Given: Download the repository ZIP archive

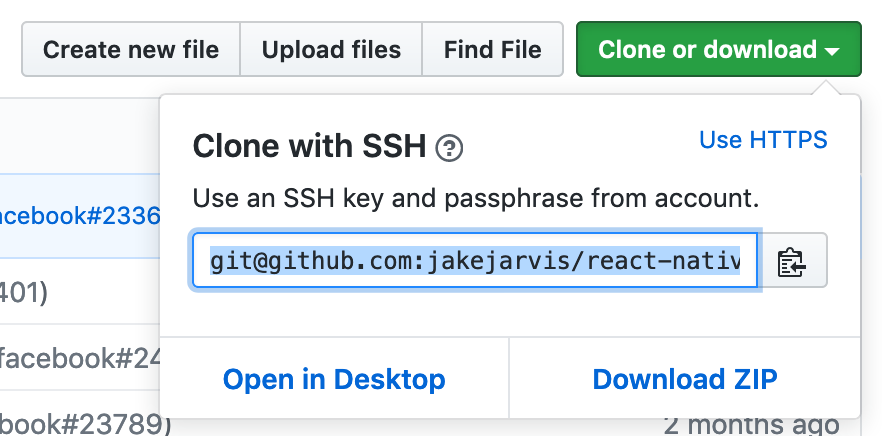Looking at the screenshot, I should pos(685,379).
